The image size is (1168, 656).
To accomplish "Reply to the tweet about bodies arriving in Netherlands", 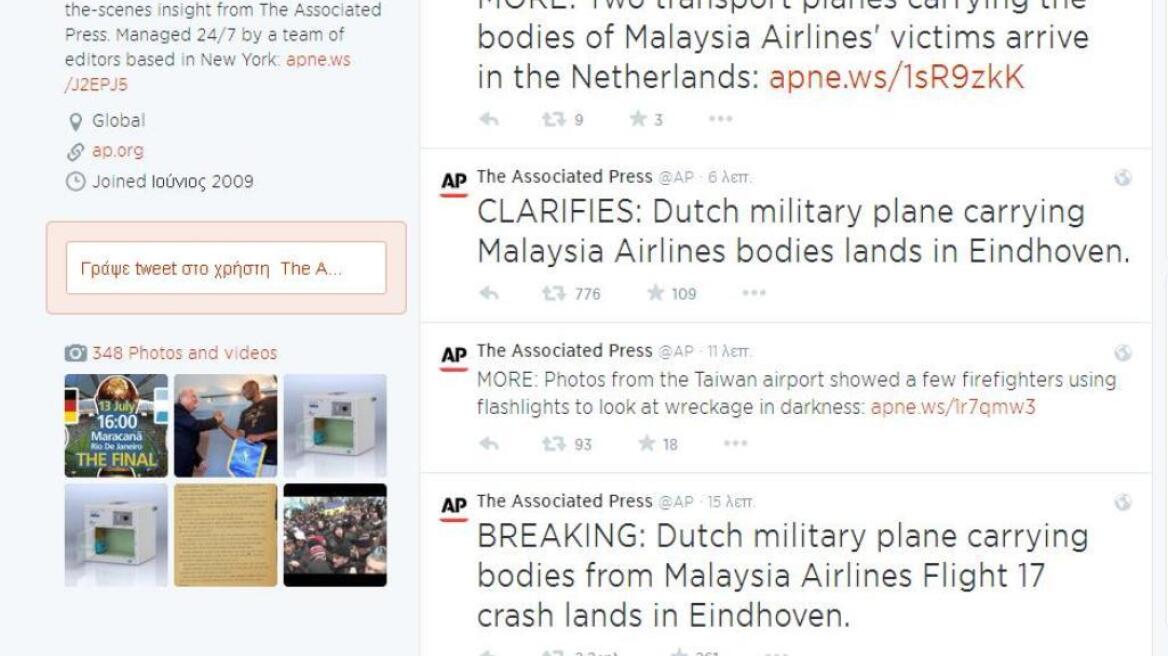I will (x=489, y=119).
